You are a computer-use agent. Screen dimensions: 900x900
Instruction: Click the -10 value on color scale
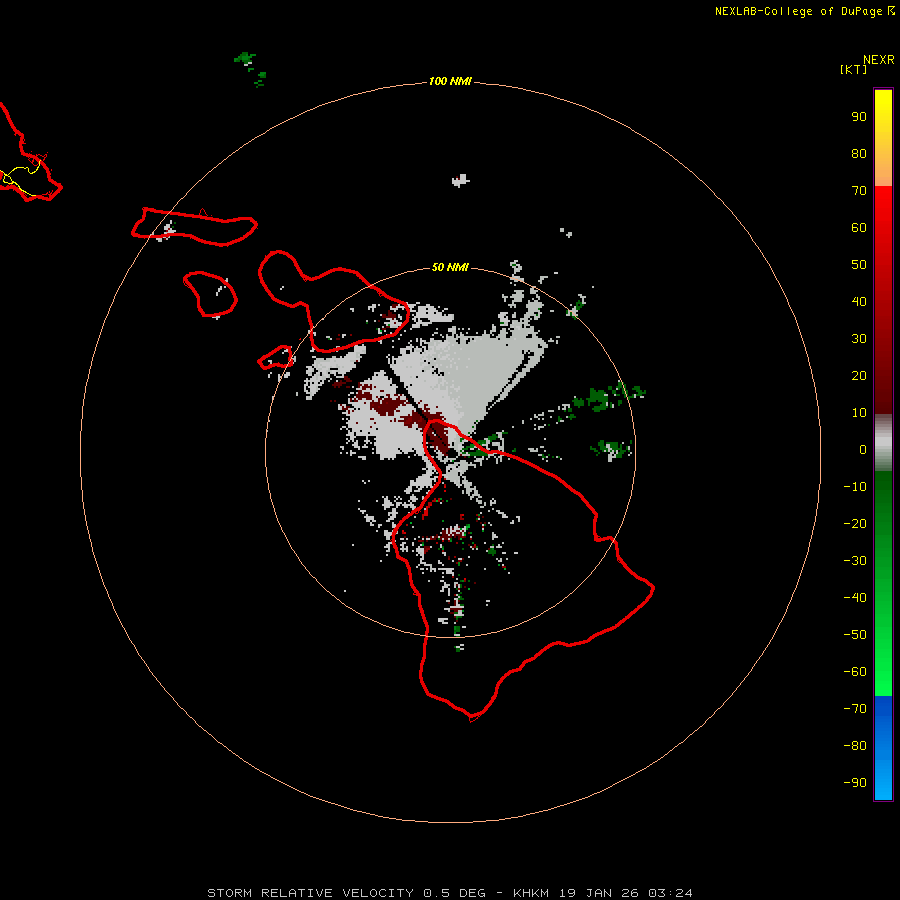click(x=855, y=487)
